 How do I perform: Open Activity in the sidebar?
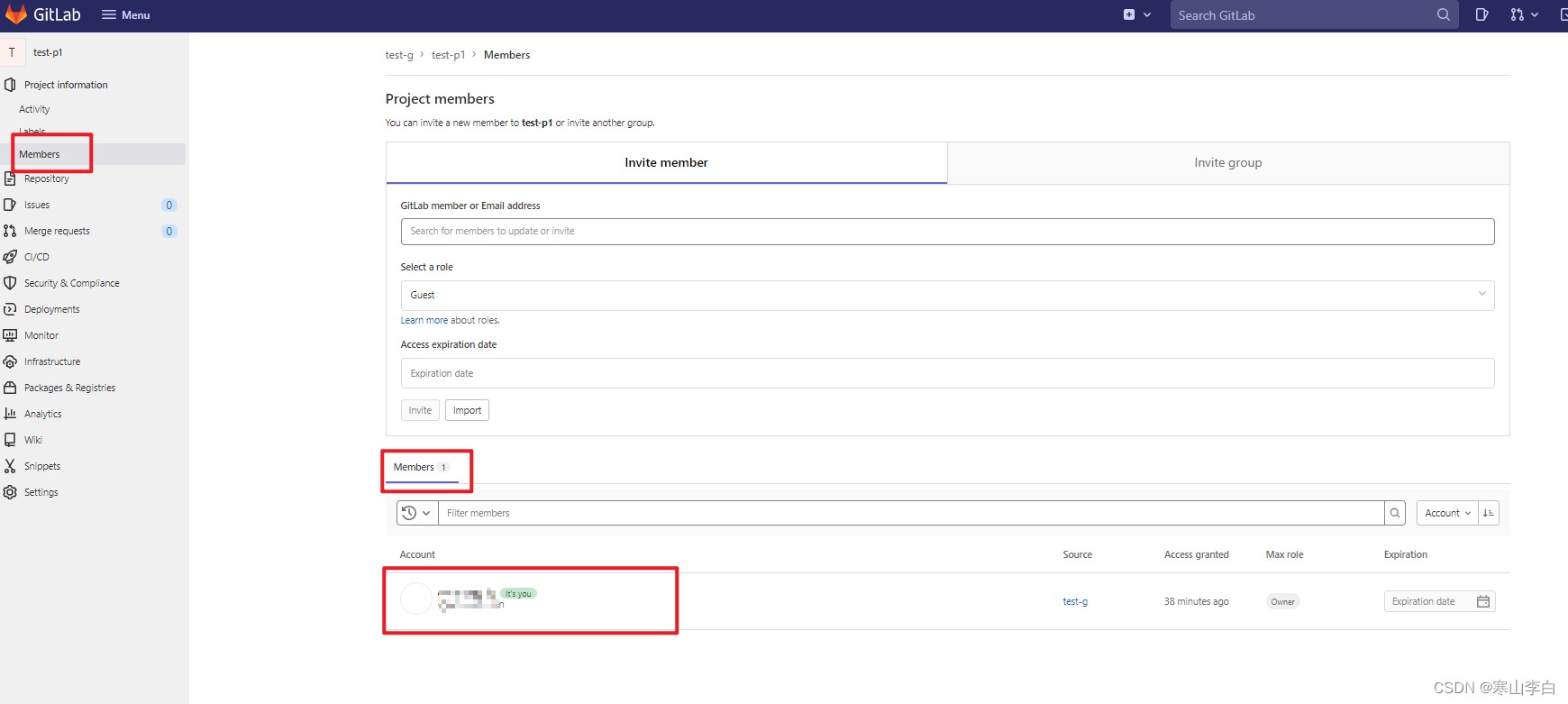click(34, 109)
